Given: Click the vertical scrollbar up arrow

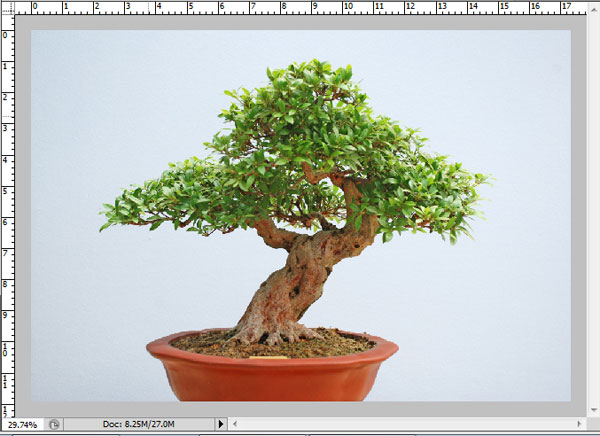Looking at the screenshot, I should pyautogui.click(x=593, y=9).
